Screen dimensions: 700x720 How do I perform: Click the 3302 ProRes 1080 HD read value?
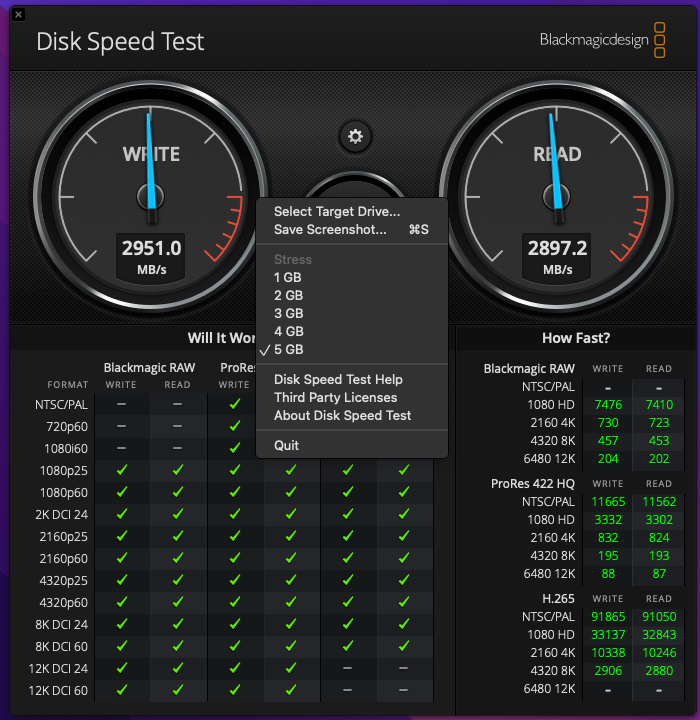[x=659, y=519]
